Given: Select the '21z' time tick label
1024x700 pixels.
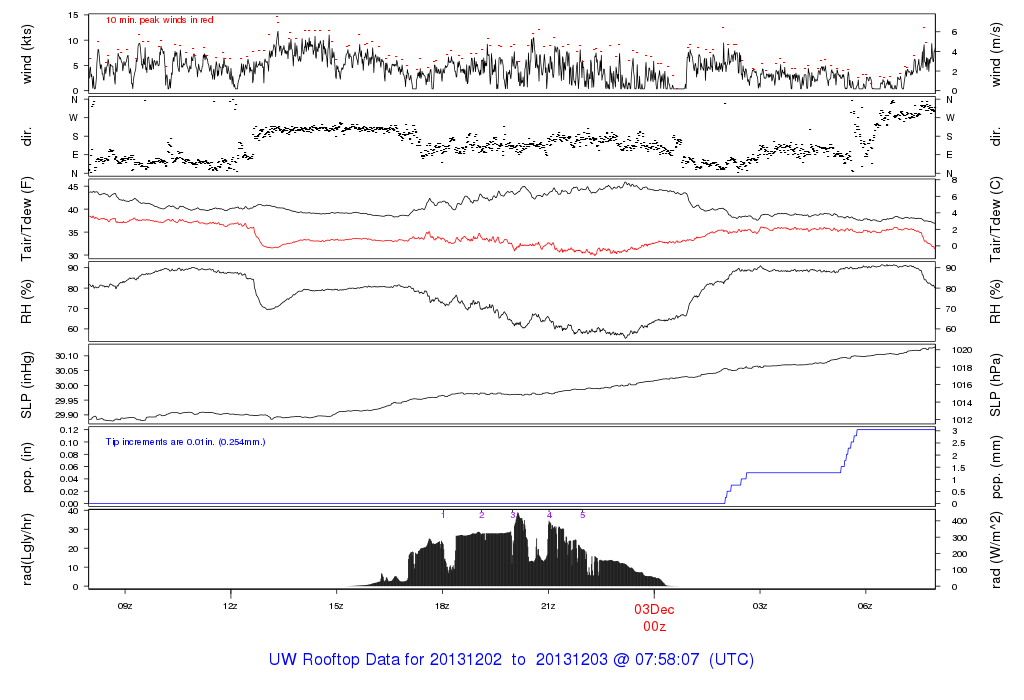Looking at the screenshot, I should tap(548, 606).
